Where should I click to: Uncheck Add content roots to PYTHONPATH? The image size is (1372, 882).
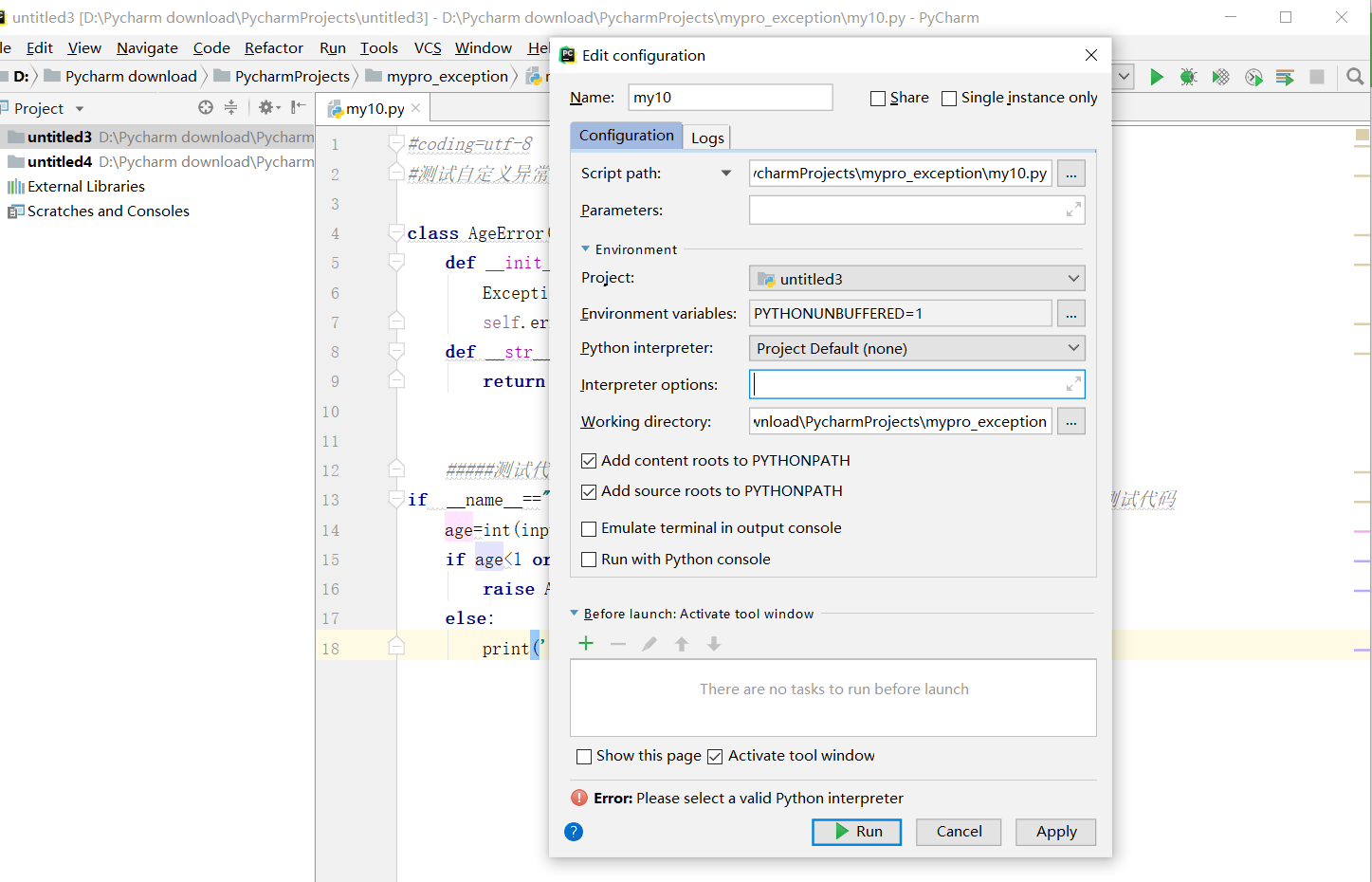pyautogui.click(x=589, y=461)
